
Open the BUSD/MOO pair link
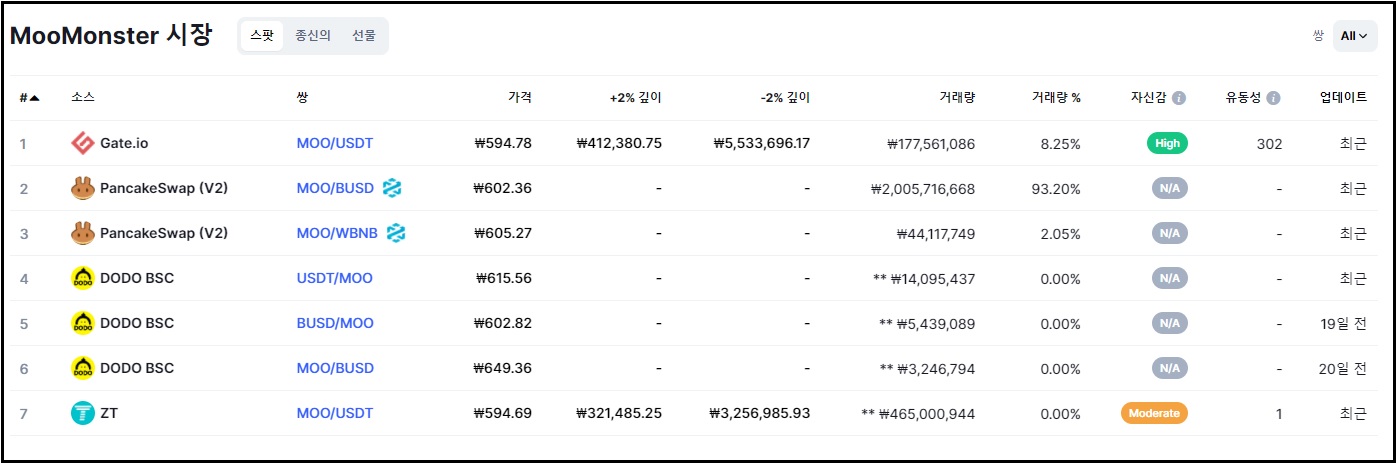click(x=335, y=323)
